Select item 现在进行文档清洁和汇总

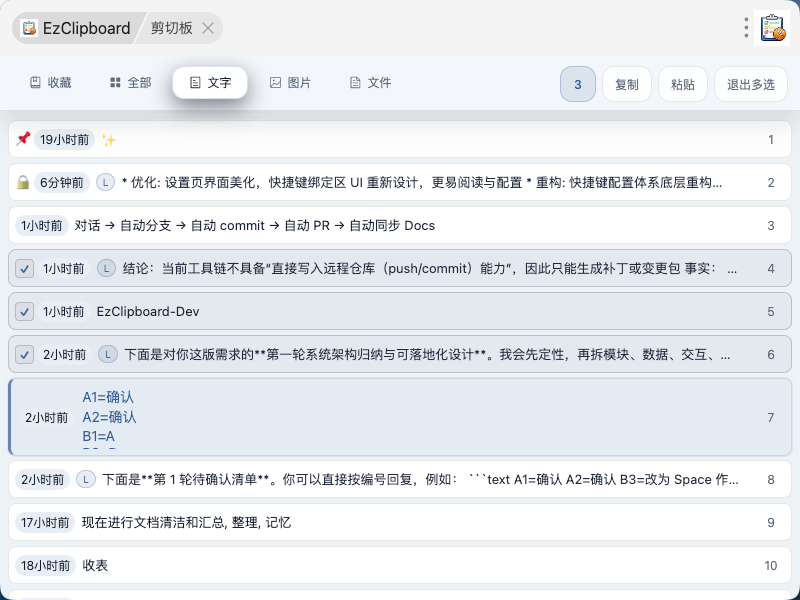400,522
